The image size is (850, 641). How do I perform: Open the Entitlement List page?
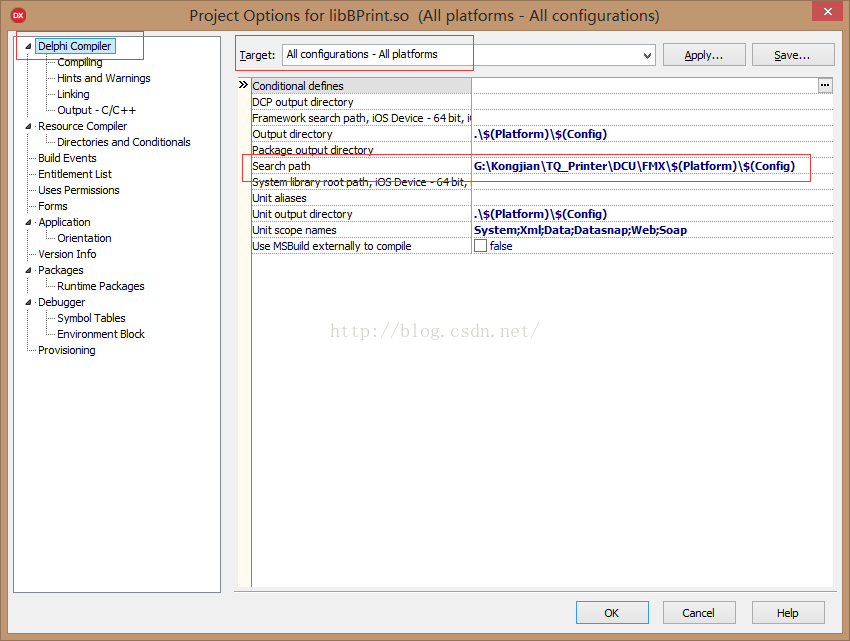(x=75, y=174)
